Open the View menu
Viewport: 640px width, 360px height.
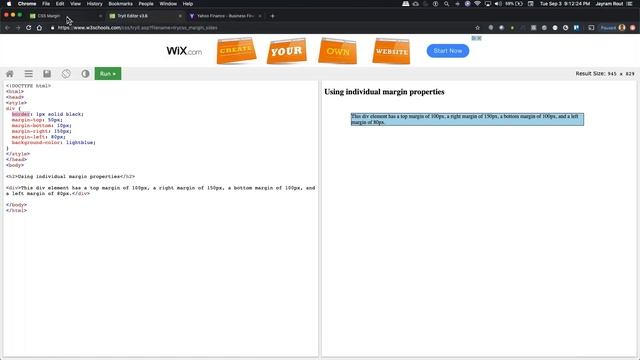click(76, 4)
